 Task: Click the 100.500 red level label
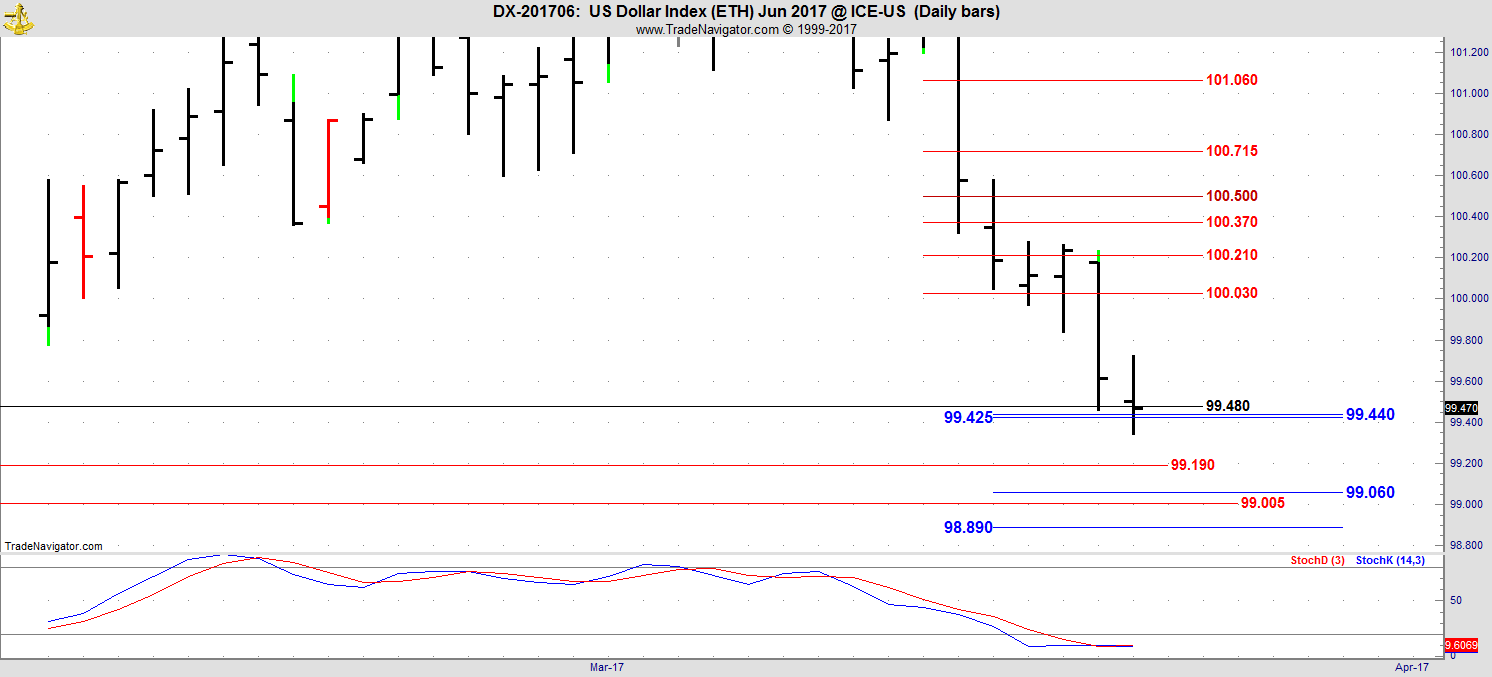coord(1232,196)
